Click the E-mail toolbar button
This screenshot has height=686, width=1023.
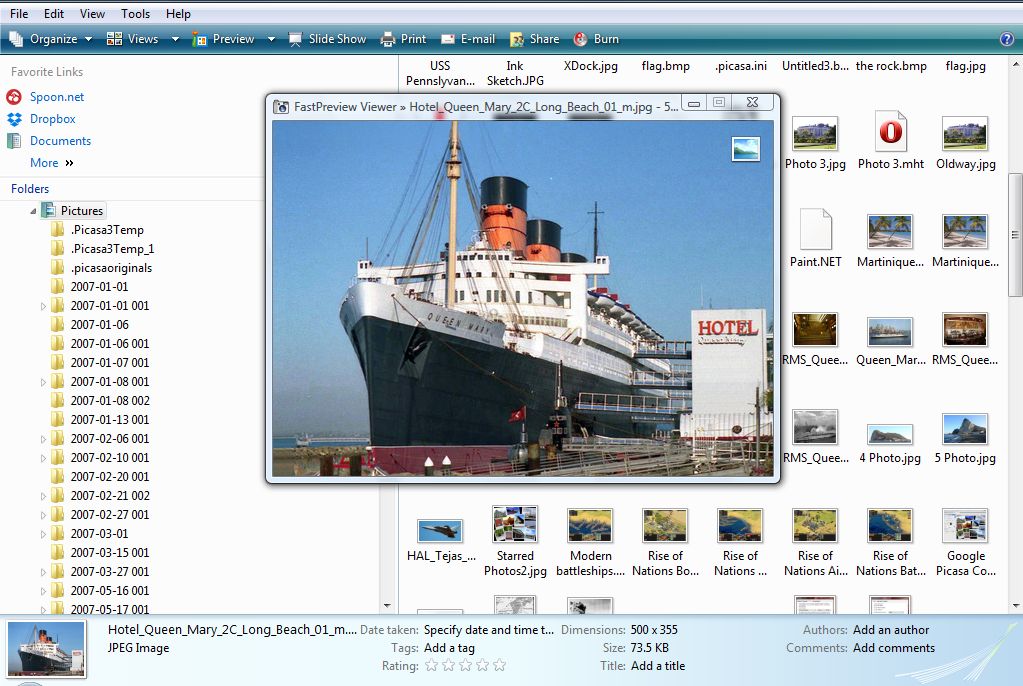(x=468, y=39)
